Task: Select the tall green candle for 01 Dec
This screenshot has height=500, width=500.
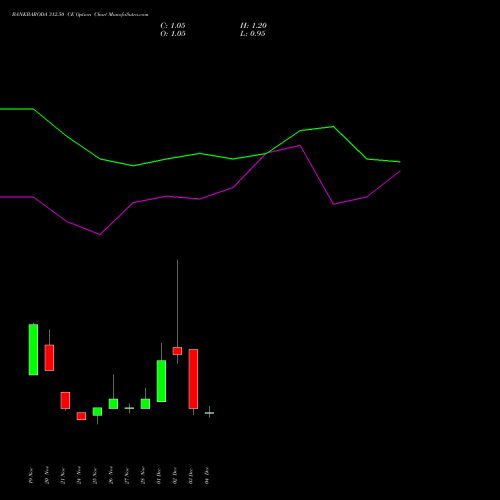Action: pos(161,381)
